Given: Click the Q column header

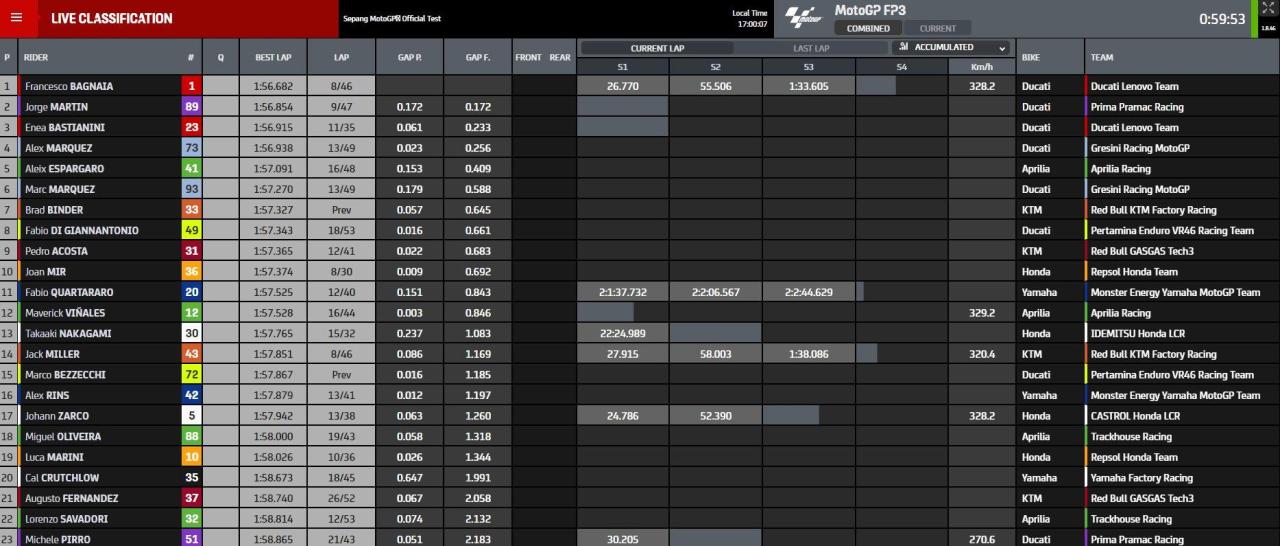Looking at the screenshot, I should (x=220, y=57).
